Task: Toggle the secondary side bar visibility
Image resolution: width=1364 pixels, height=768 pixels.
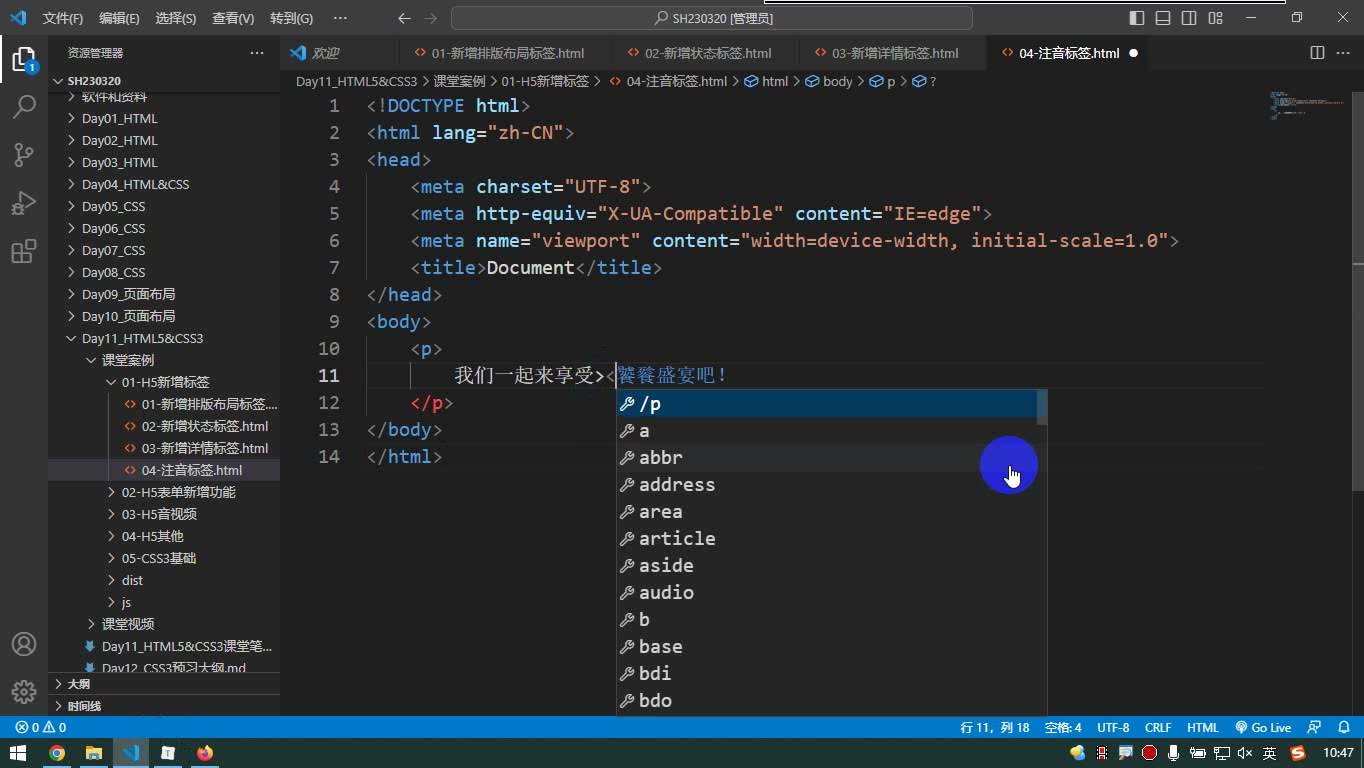Action: pyautogui.click(x=1189, y=18)
